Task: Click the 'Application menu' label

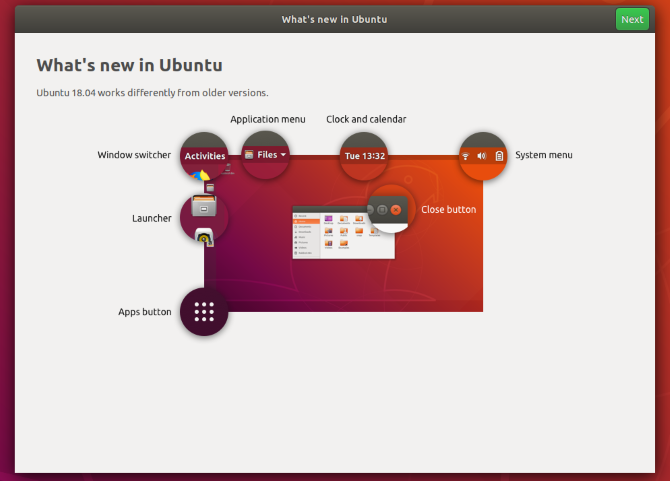Action: pos(268,119)
